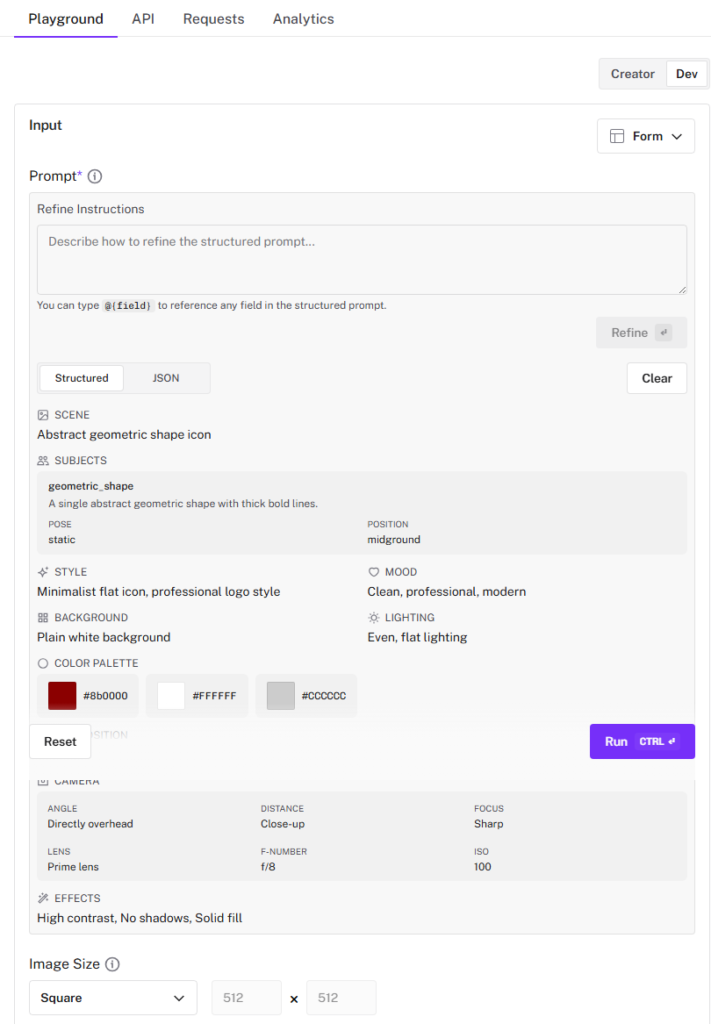Click the Style sparkle icon

coord(43,572)
